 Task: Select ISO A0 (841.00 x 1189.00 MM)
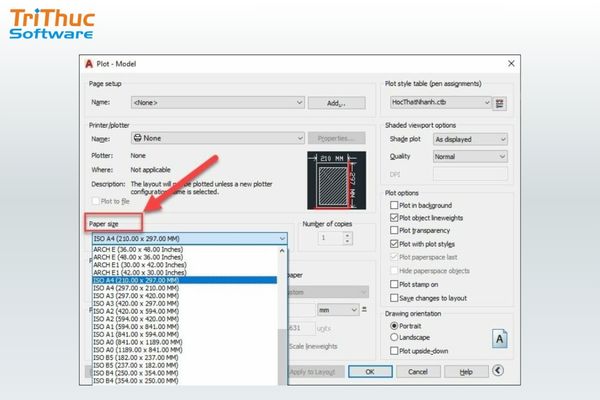point(185,342)
